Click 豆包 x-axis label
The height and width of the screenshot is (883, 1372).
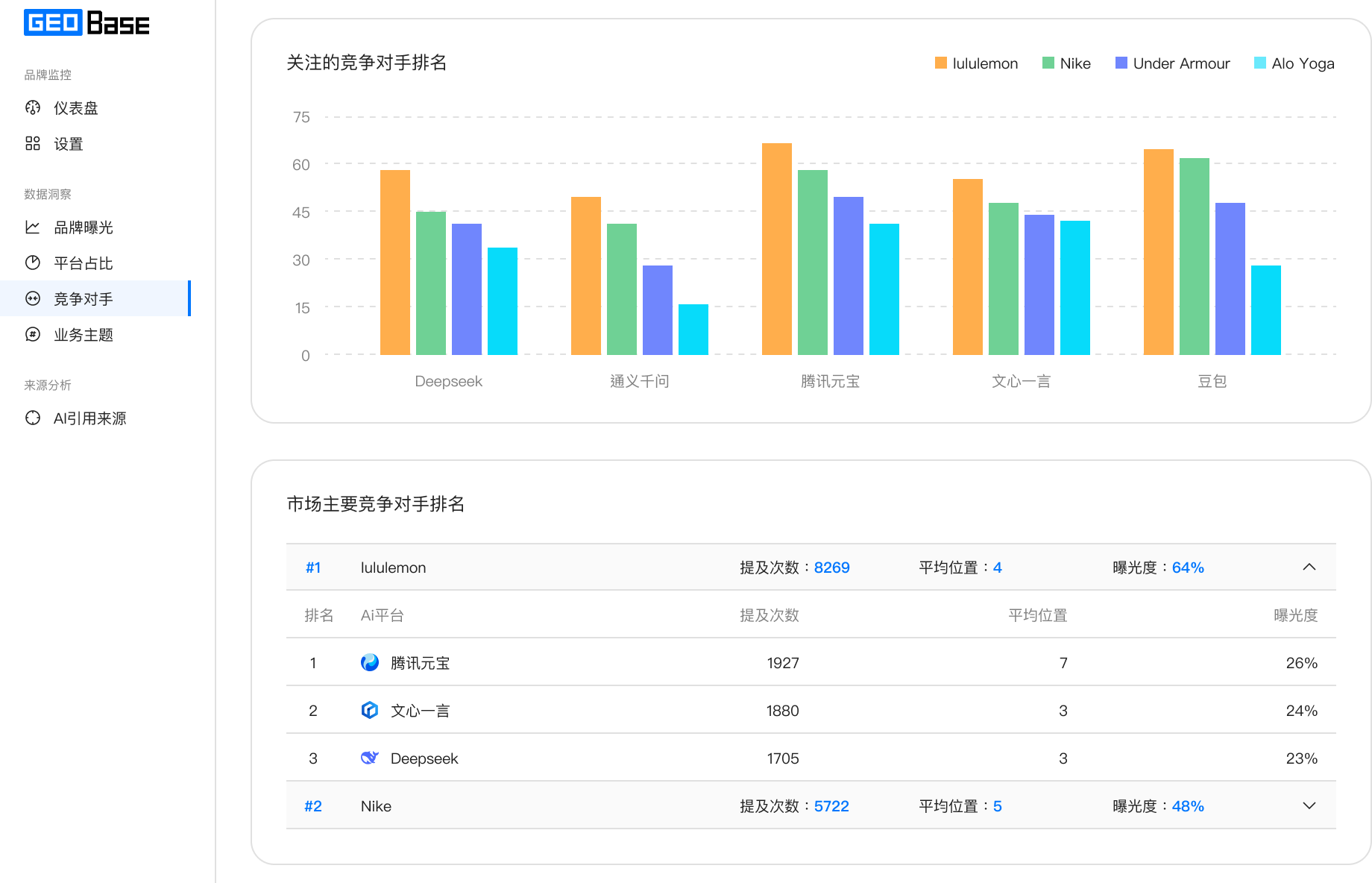pos(1212,381)
